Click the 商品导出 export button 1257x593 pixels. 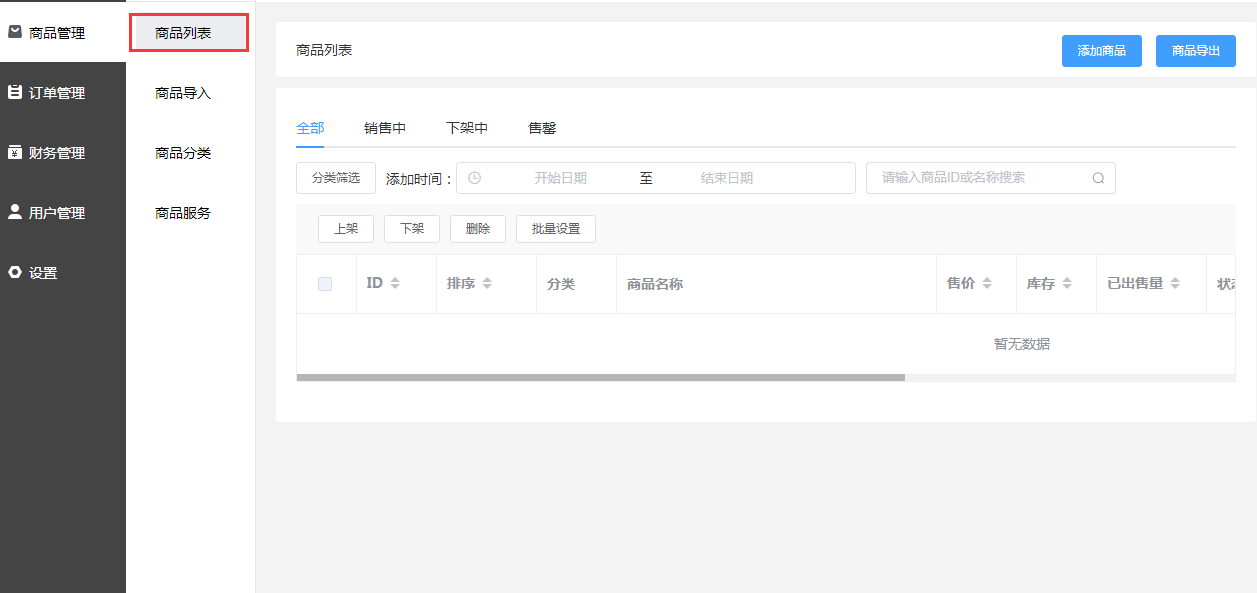tap(1195, 51)
